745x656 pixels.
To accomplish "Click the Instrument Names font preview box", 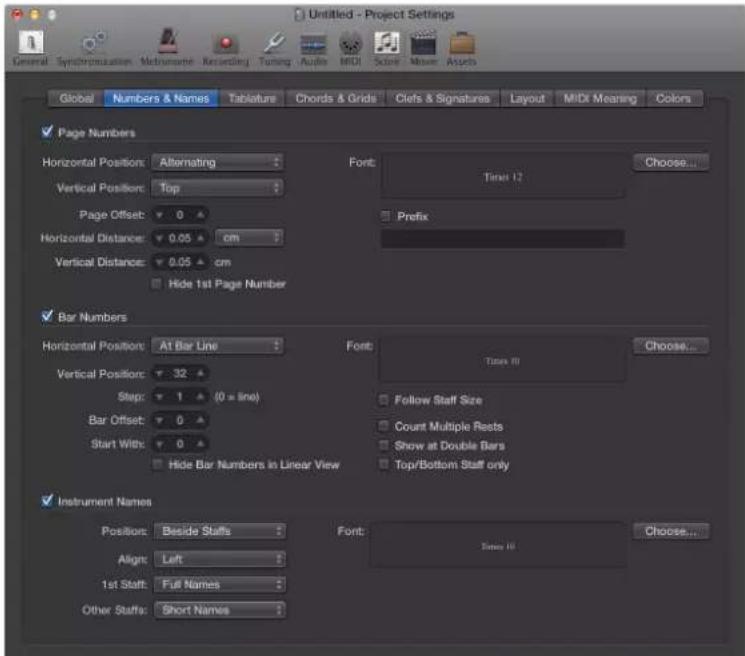I will pos(498,545).
